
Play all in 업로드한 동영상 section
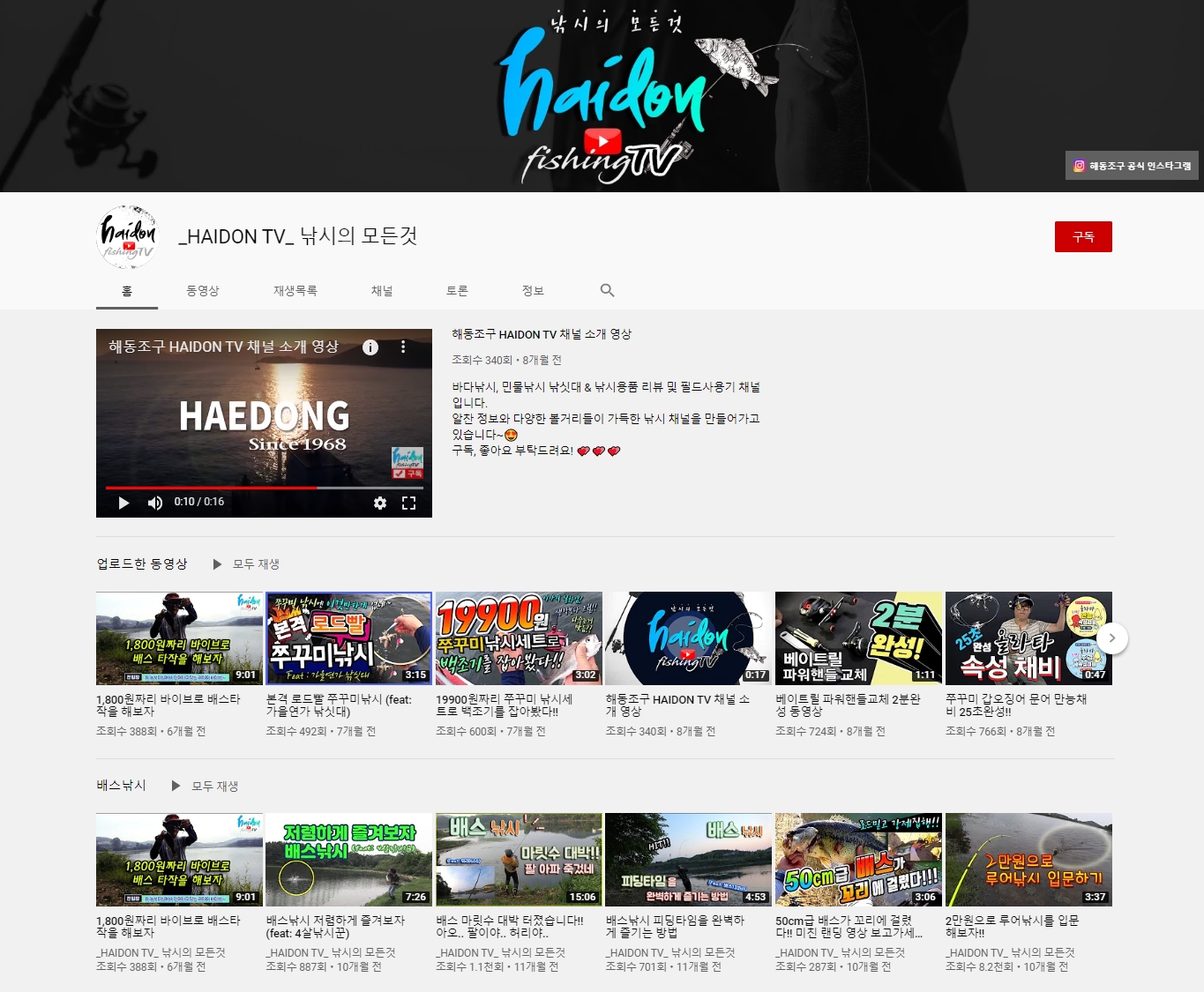click(x=247, y=564)
